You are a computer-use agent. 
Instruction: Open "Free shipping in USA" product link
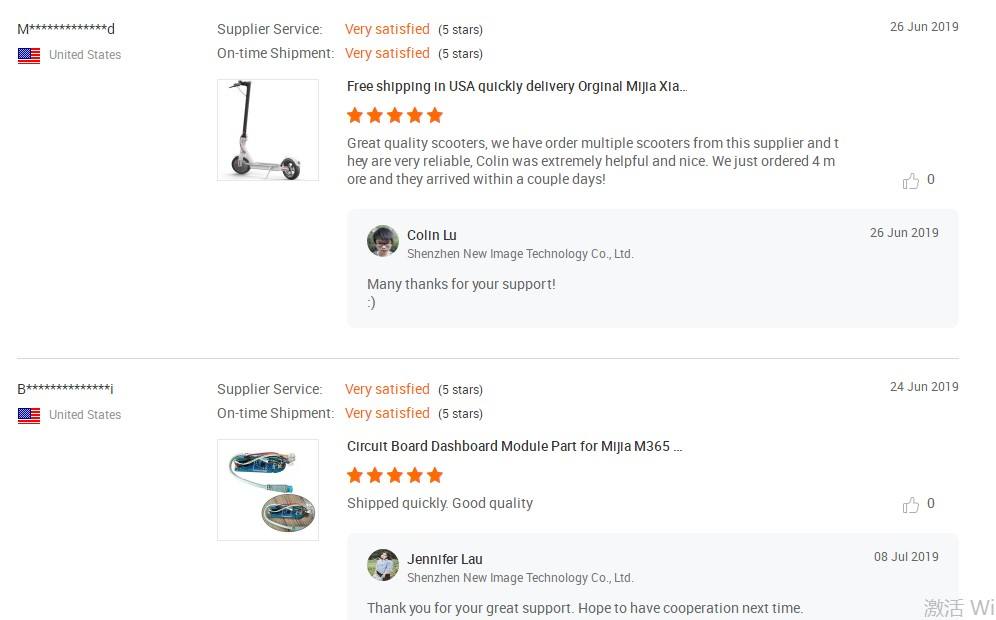(516, 86)
